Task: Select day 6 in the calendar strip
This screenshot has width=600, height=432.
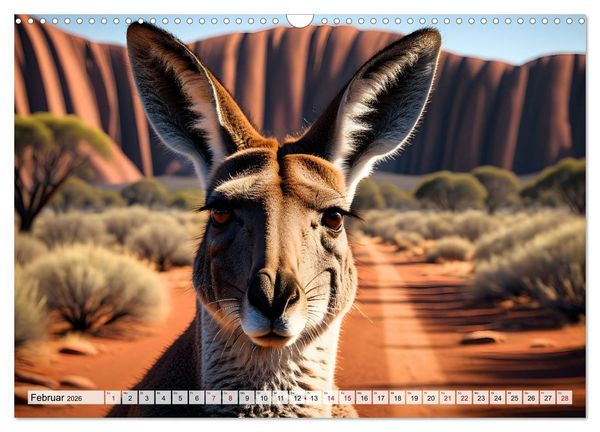Action: 197,398
